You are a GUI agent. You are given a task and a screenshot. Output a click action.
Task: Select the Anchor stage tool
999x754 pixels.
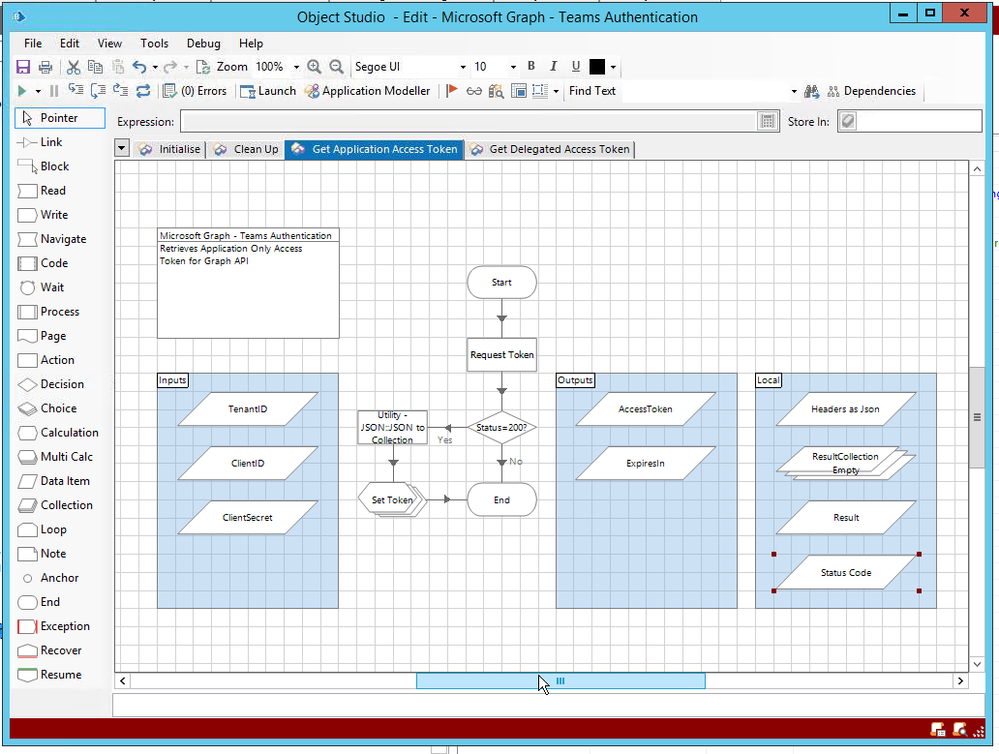click(x=50, y=578)
